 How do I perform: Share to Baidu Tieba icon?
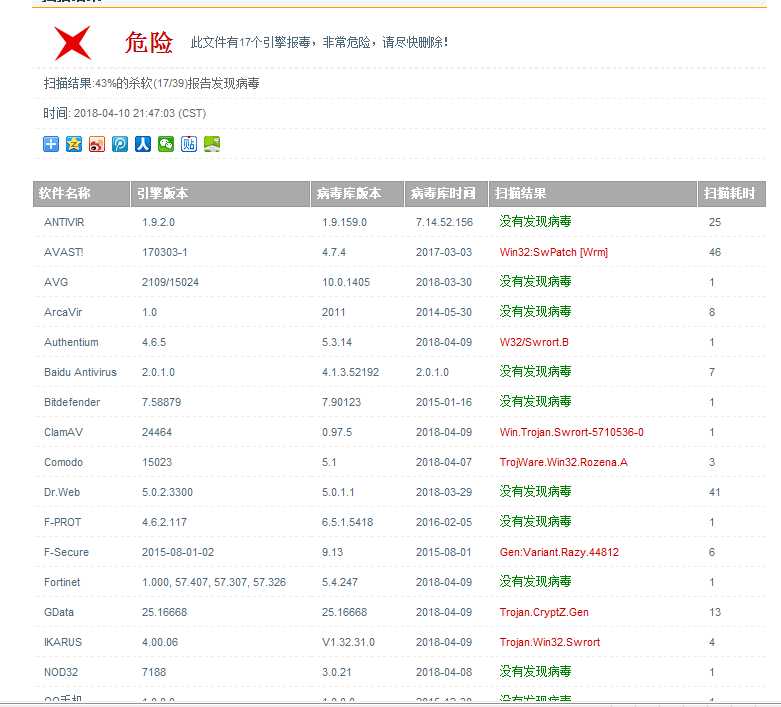189,144
